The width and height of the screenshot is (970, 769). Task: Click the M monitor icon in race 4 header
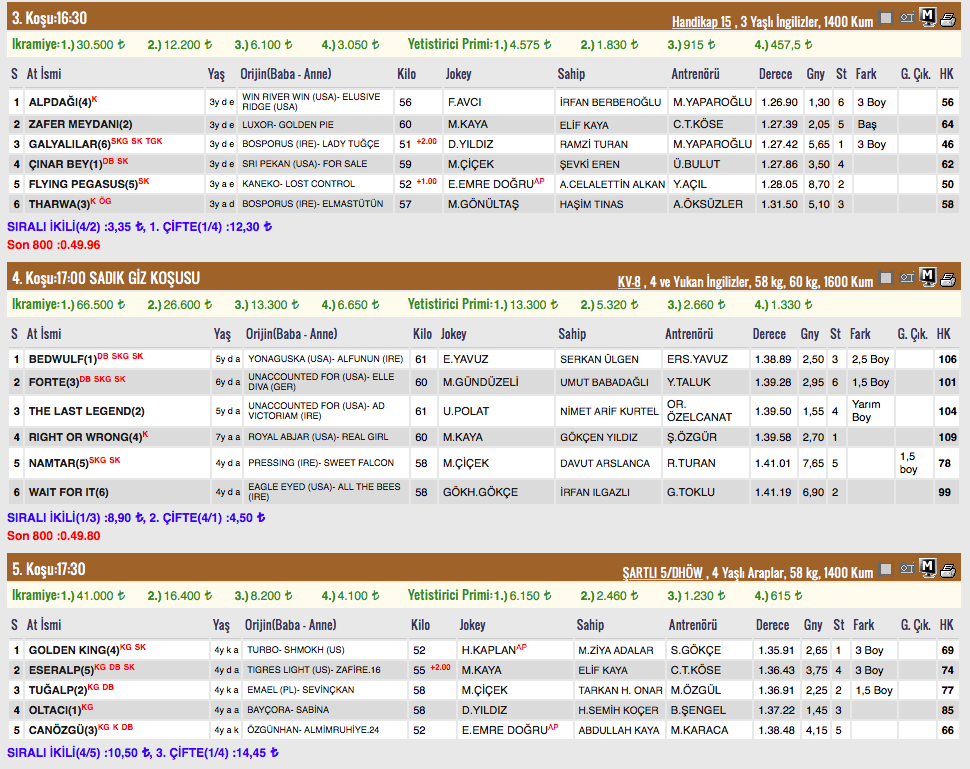[927, 277]
